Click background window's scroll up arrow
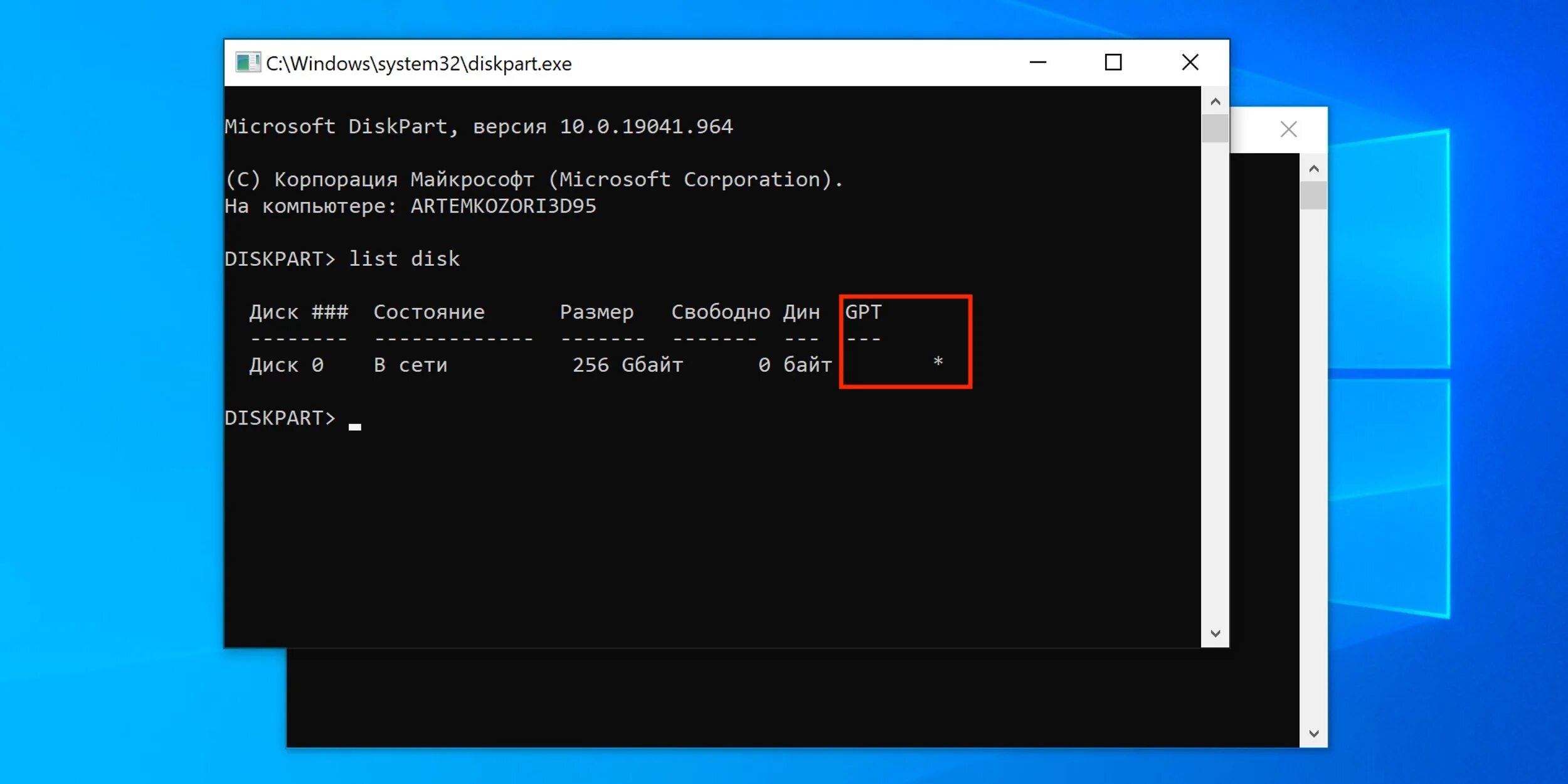The image size is (1568, 784). 1314,169
